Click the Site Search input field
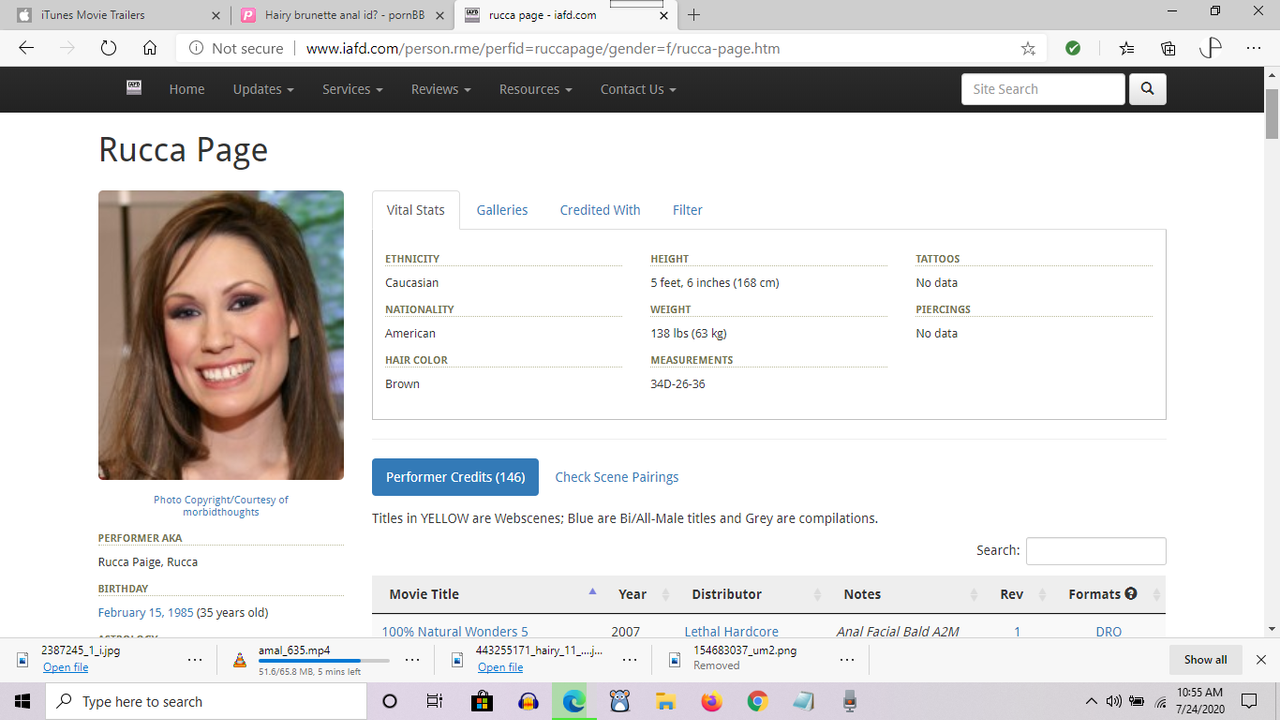Image resolution: width=1280 pixels, height=720 pixels. [x=1043, y=89]
